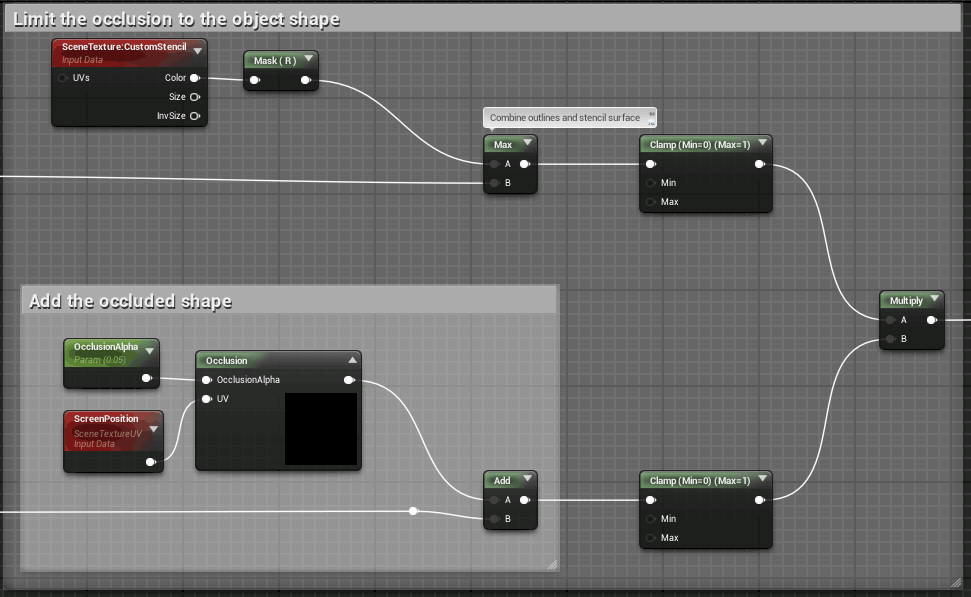Screen dimensions: 971x597
Task: Select the 'Limit the occlusion to the object shape' comment title
Action: pos(176,19)
